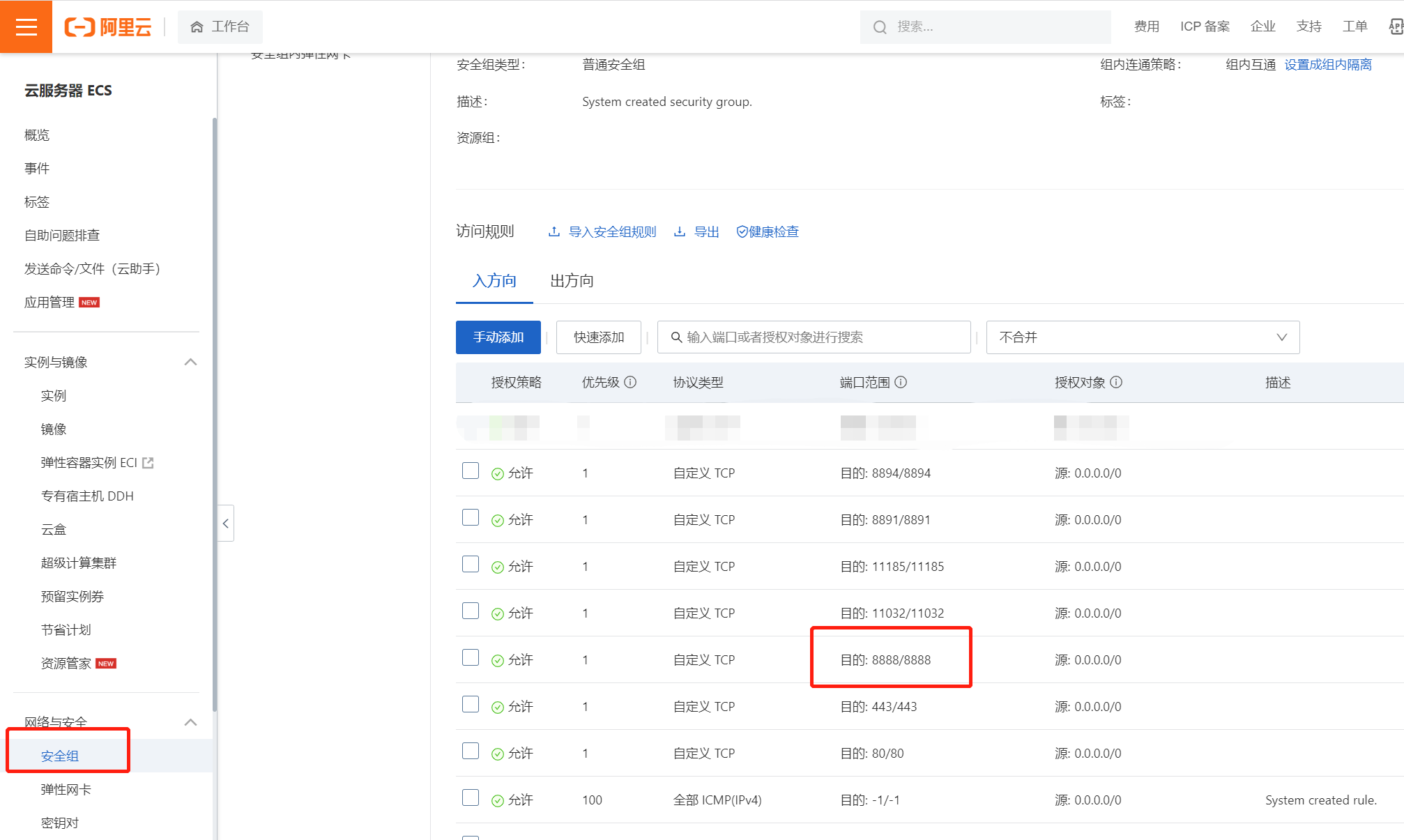1404x840 pixels.
Task: Click info icon next to 端口范围
Action: click(x=901, y=382)
